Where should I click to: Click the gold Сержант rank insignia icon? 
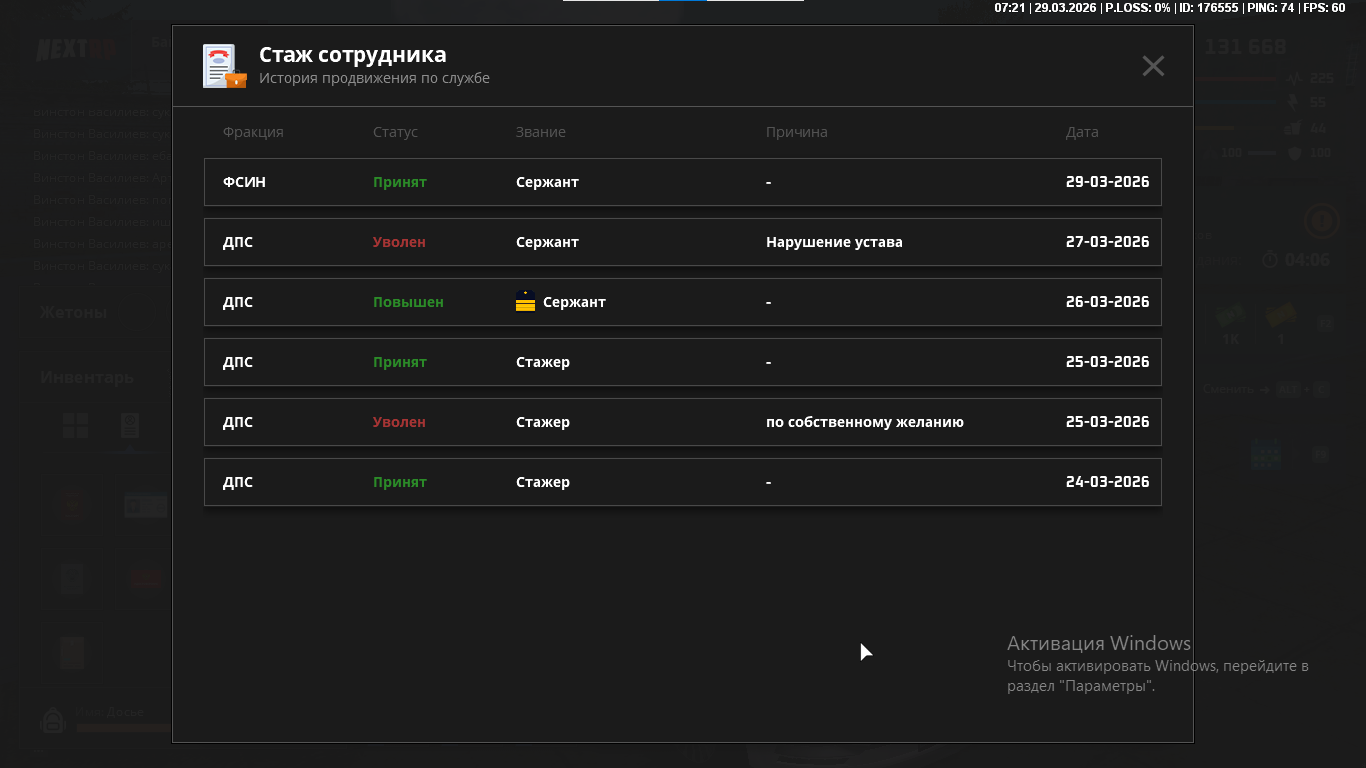pos(525,302)
